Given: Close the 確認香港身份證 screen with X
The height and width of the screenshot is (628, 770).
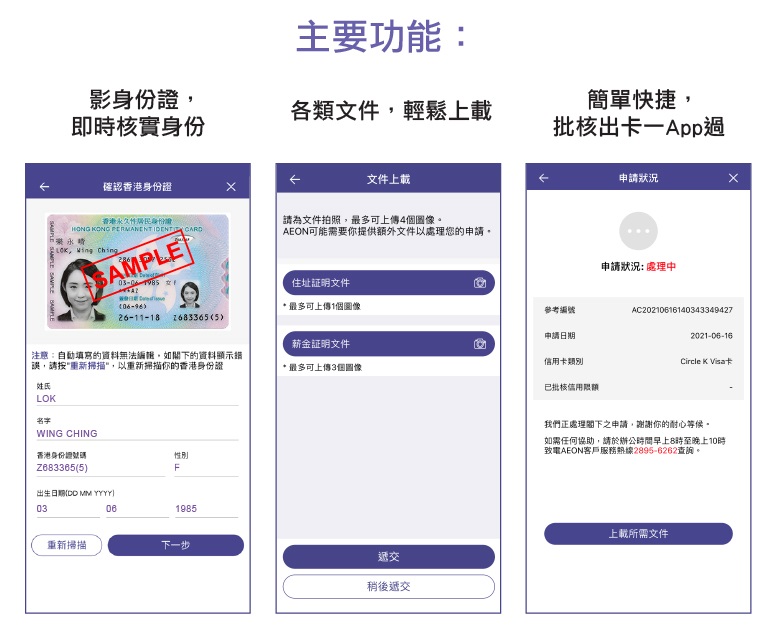Looking at the screenshot, I should click(x=231, y=187).
